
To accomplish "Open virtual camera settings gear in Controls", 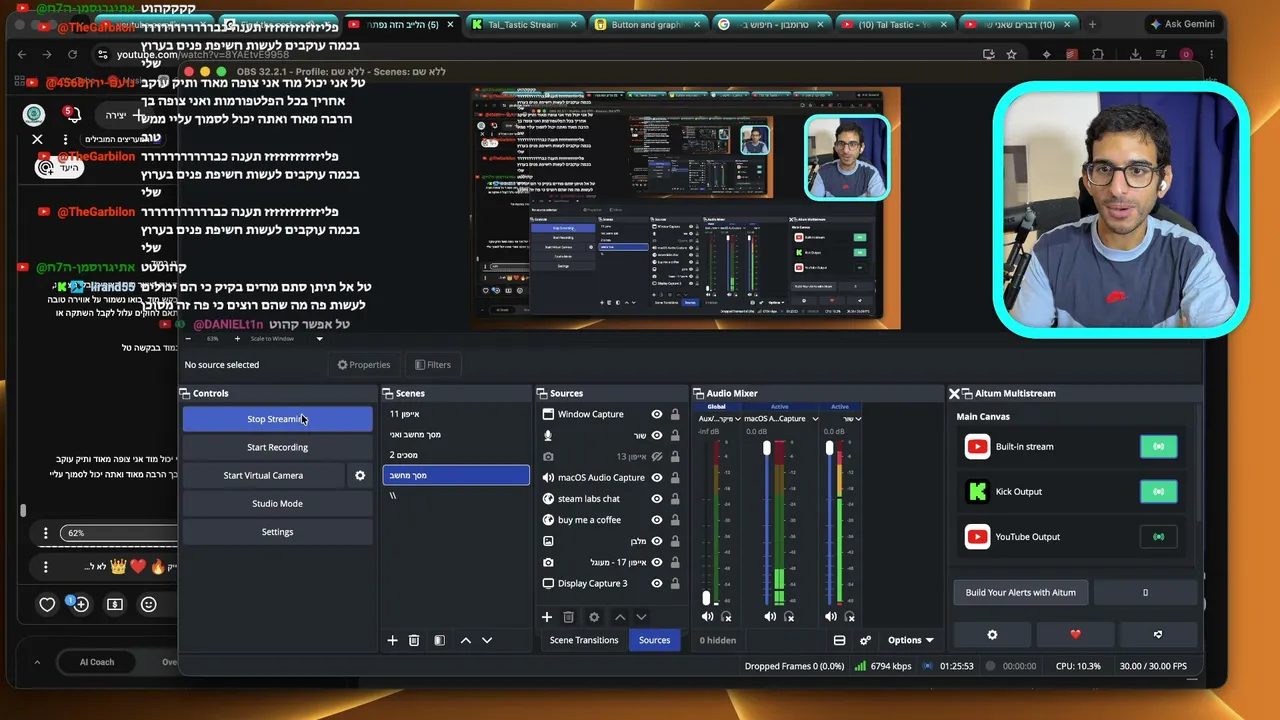I will pos(360,476).
